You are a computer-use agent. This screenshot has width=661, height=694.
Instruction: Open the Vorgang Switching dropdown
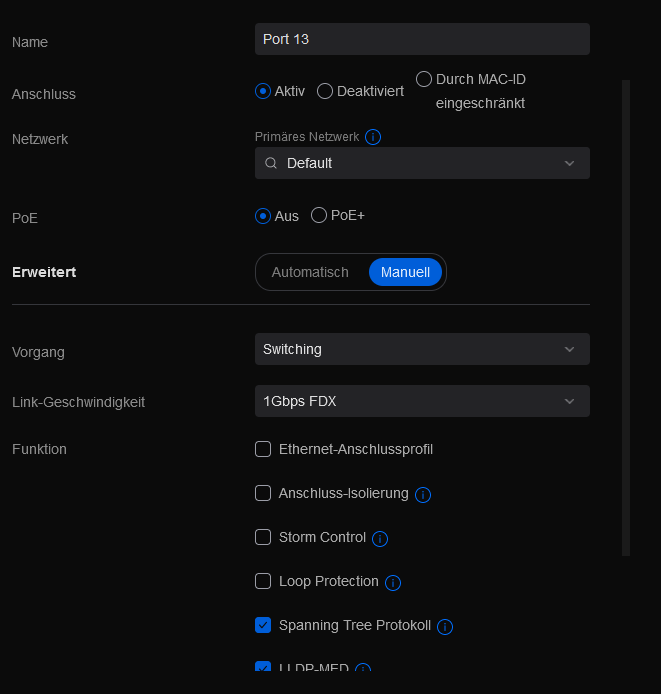click(x=422, y=349)
